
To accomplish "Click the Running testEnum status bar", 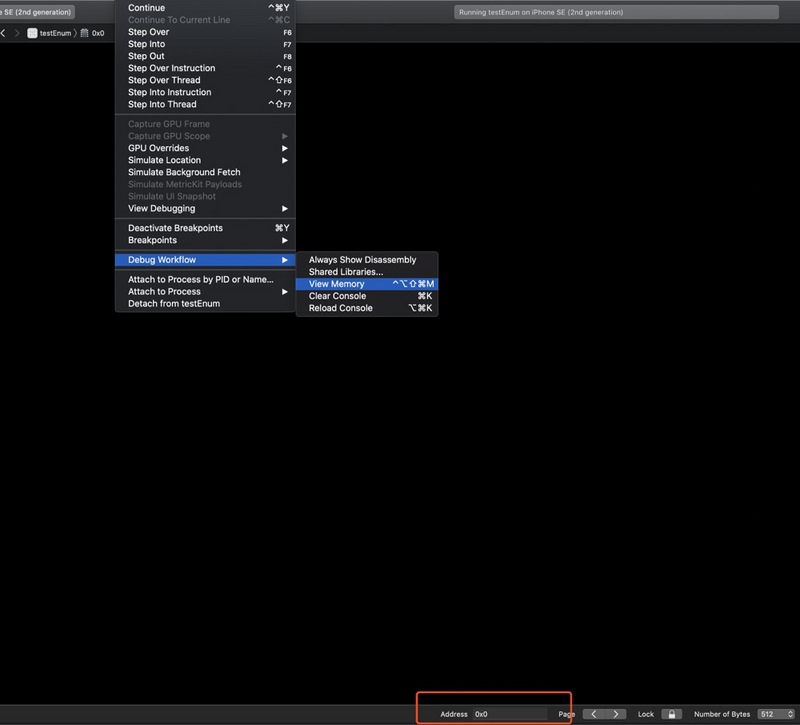I will [x=615, y=12].
